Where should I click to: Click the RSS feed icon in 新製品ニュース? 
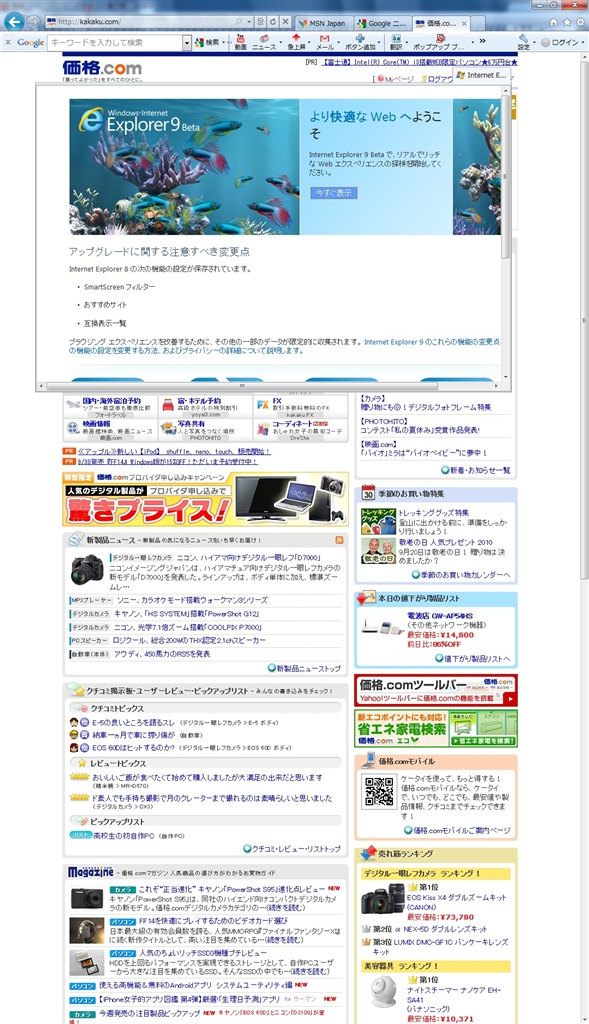point(339,540)
